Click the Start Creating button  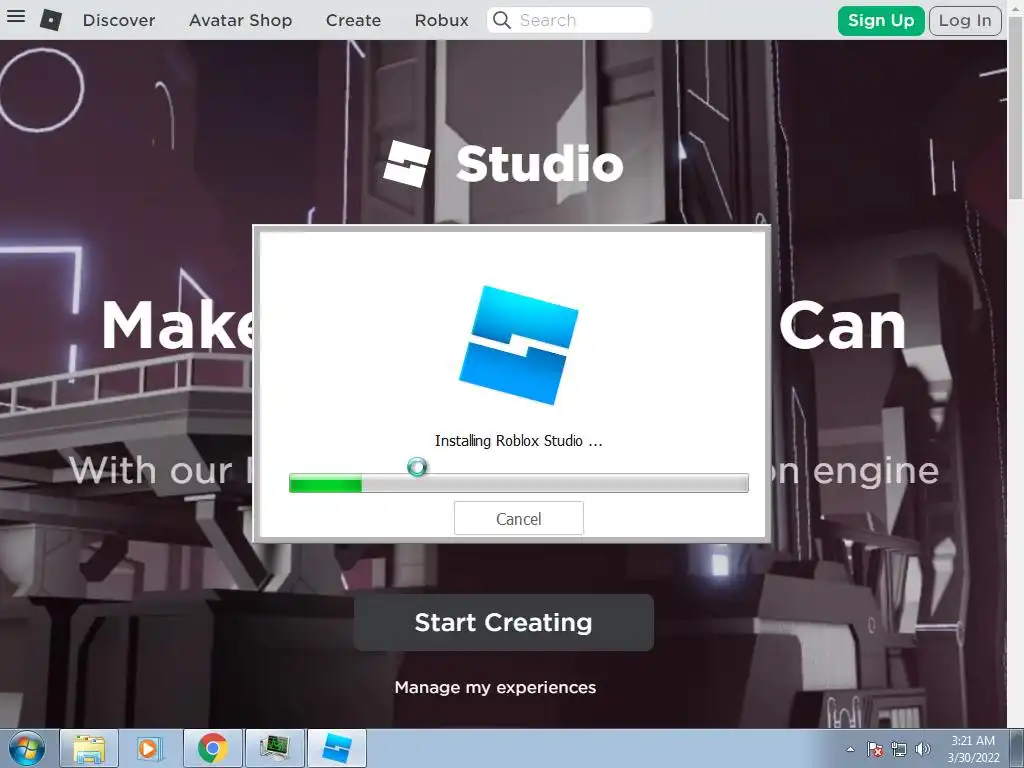(504, 622)
